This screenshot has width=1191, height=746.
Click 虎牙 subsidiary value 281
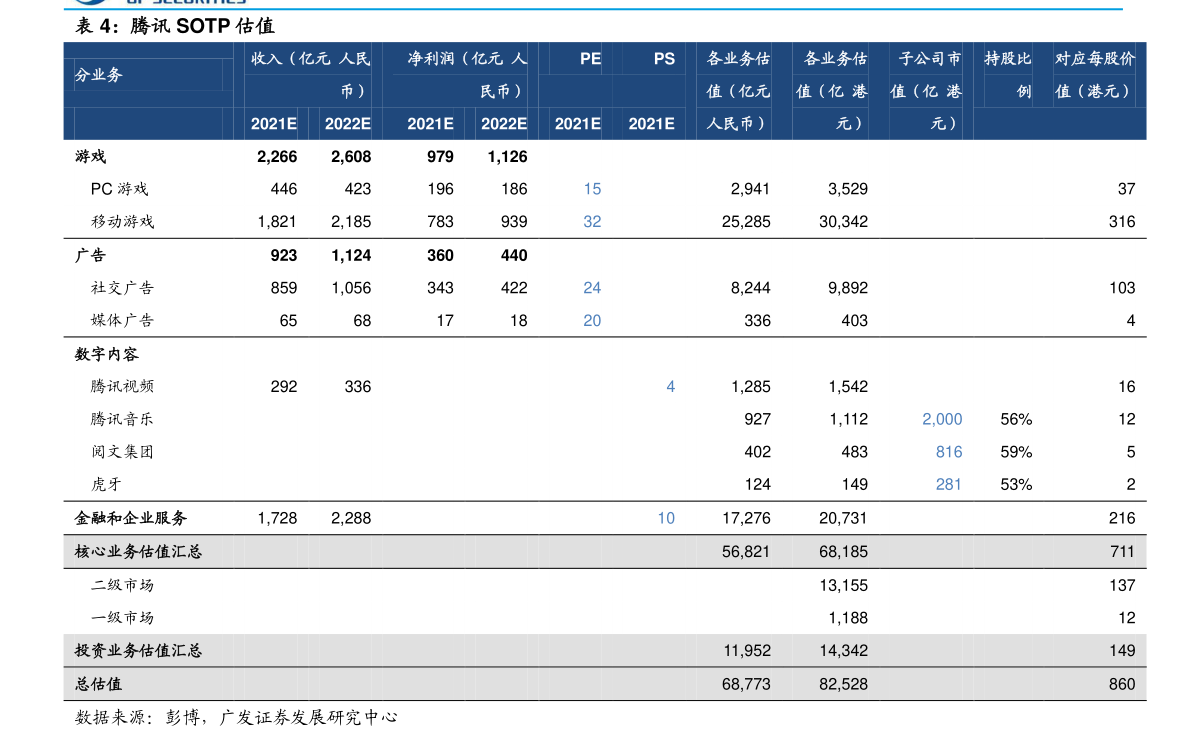pos(949,485)
